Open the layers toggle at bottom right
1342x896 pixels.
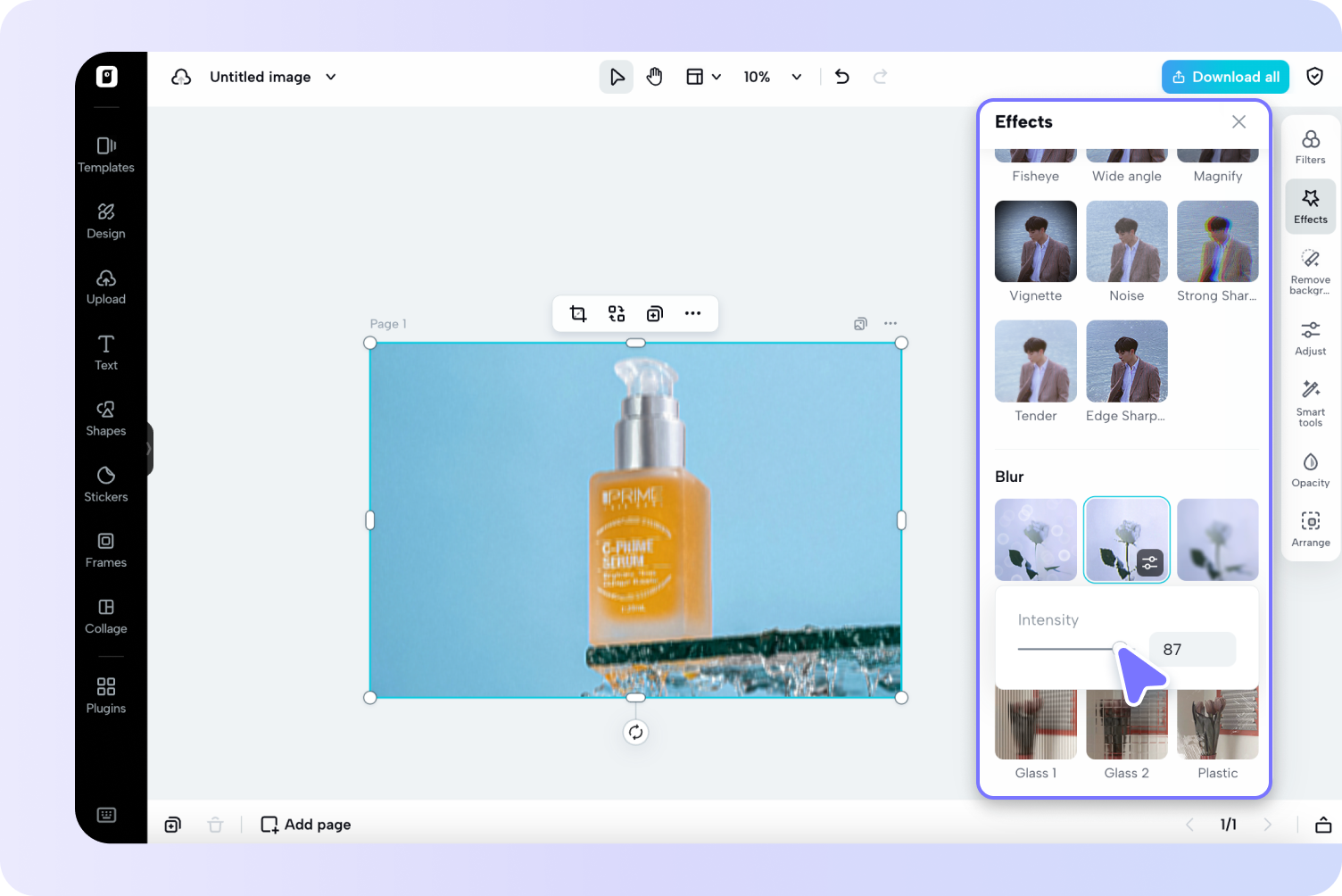1323,825
